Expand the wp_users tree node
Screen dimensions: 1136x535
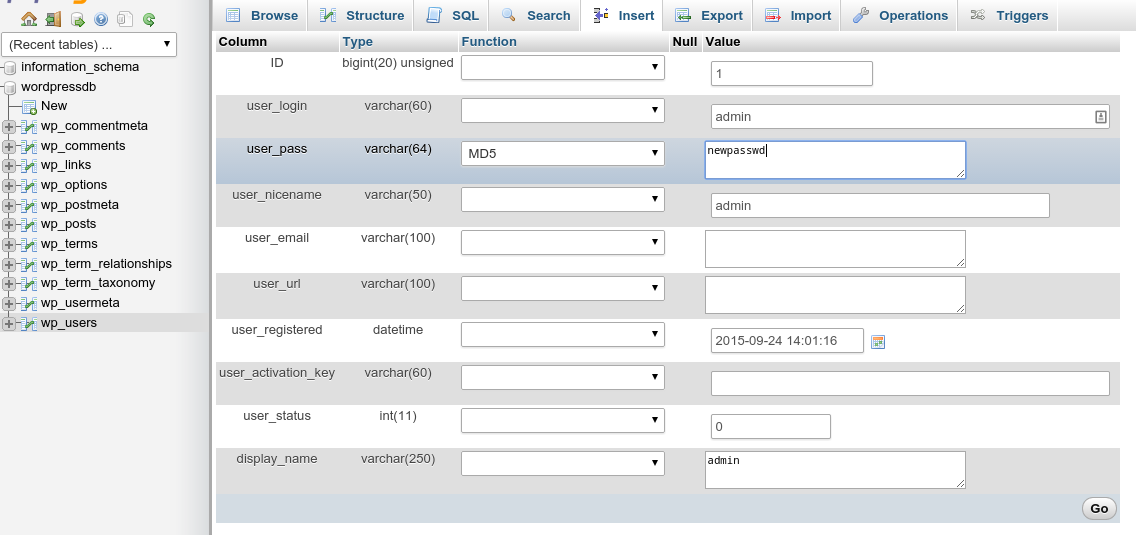coord(9,323)
